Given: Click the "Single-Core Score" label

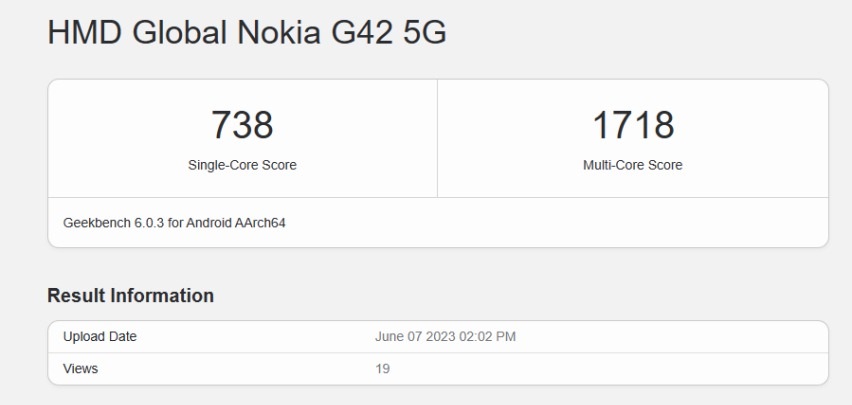Looking at the screenshot, I should [x=242, y=166].
